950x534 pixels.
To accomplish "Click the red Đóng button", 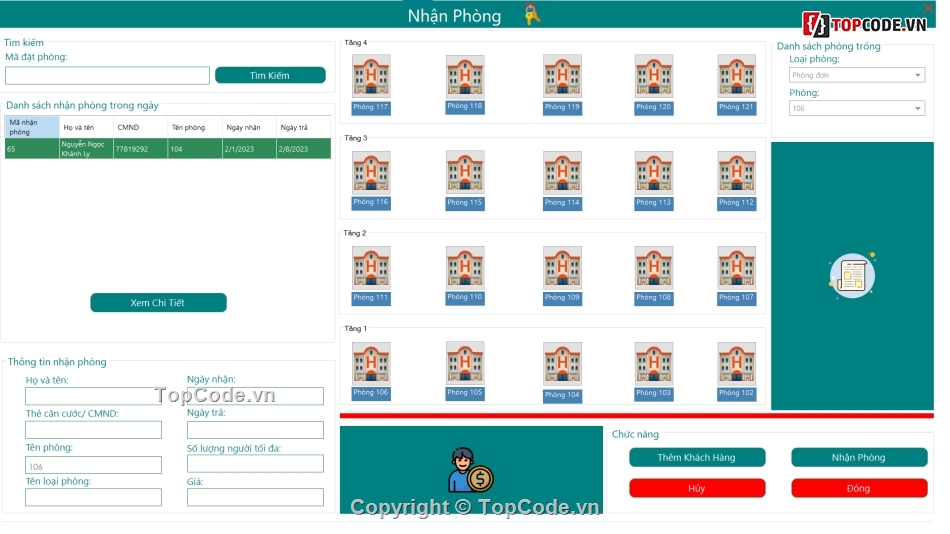I will [x=858, y=488].
